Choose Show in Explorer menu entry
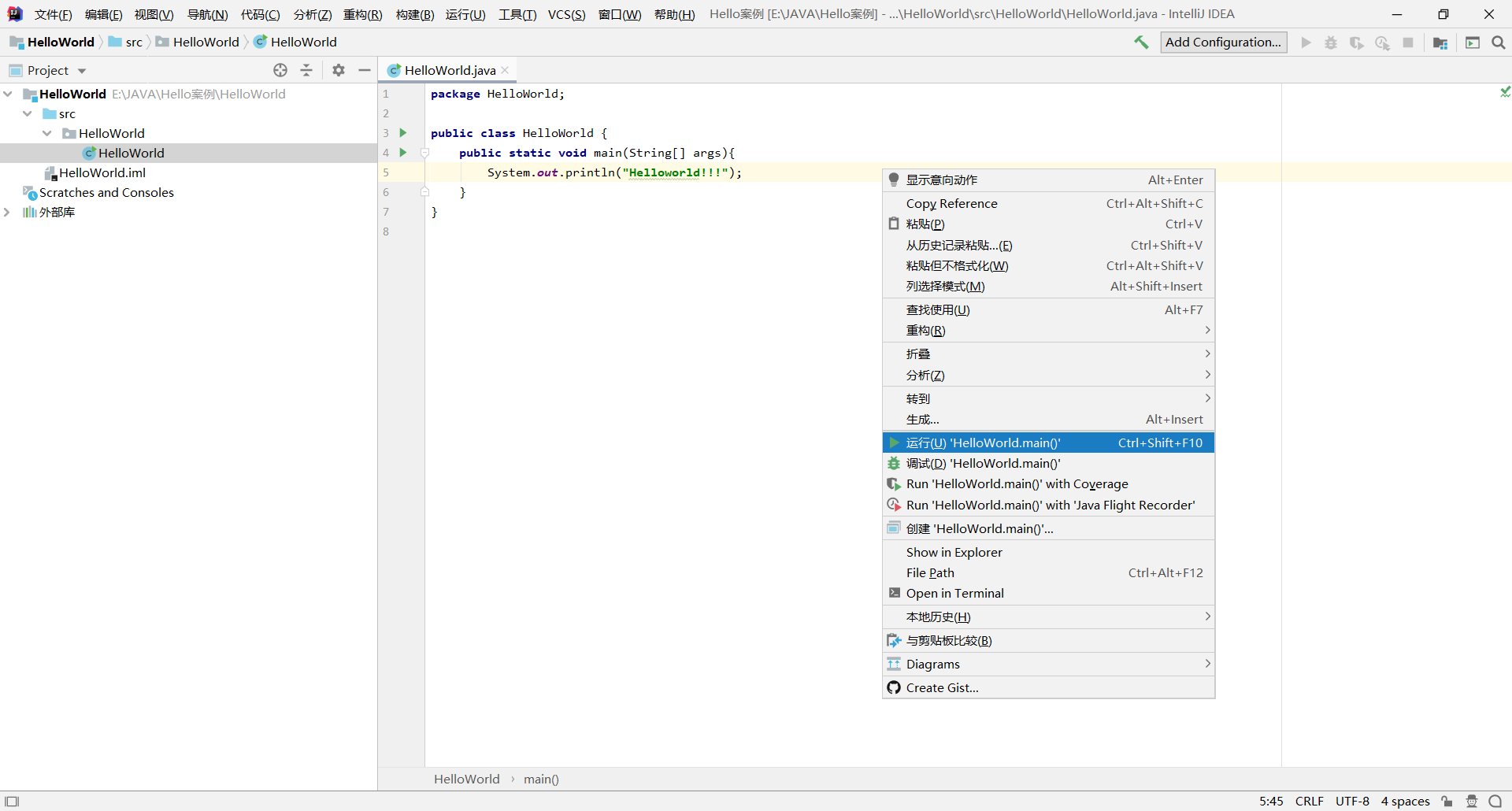1512x811 pixels. (1049, 553)
